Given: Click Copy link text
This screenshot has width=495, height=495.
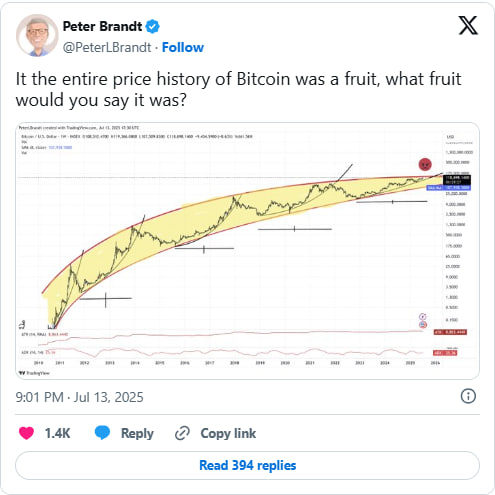Looking at the screenshot, I should pos(228,433).
